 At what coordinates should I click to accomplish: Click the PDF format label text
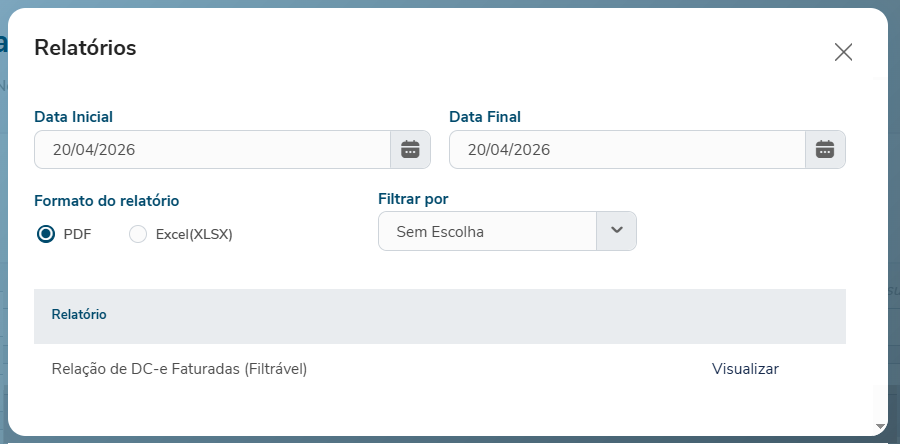coord(77,234)
